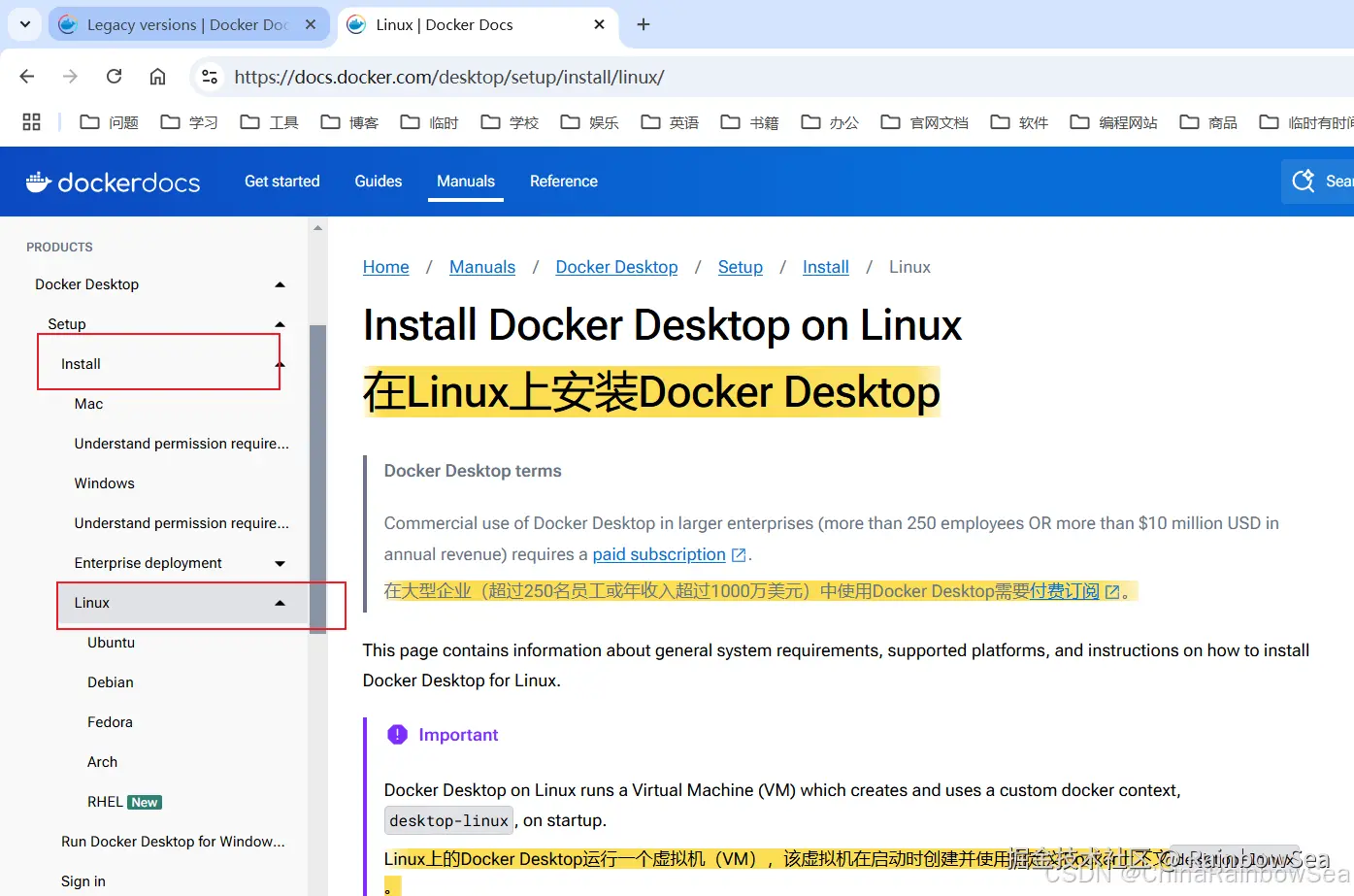This screenshot has width=1354, height=896.
Task: Open the 工具 bookmark folder
Action: click(x=269, y=122)
